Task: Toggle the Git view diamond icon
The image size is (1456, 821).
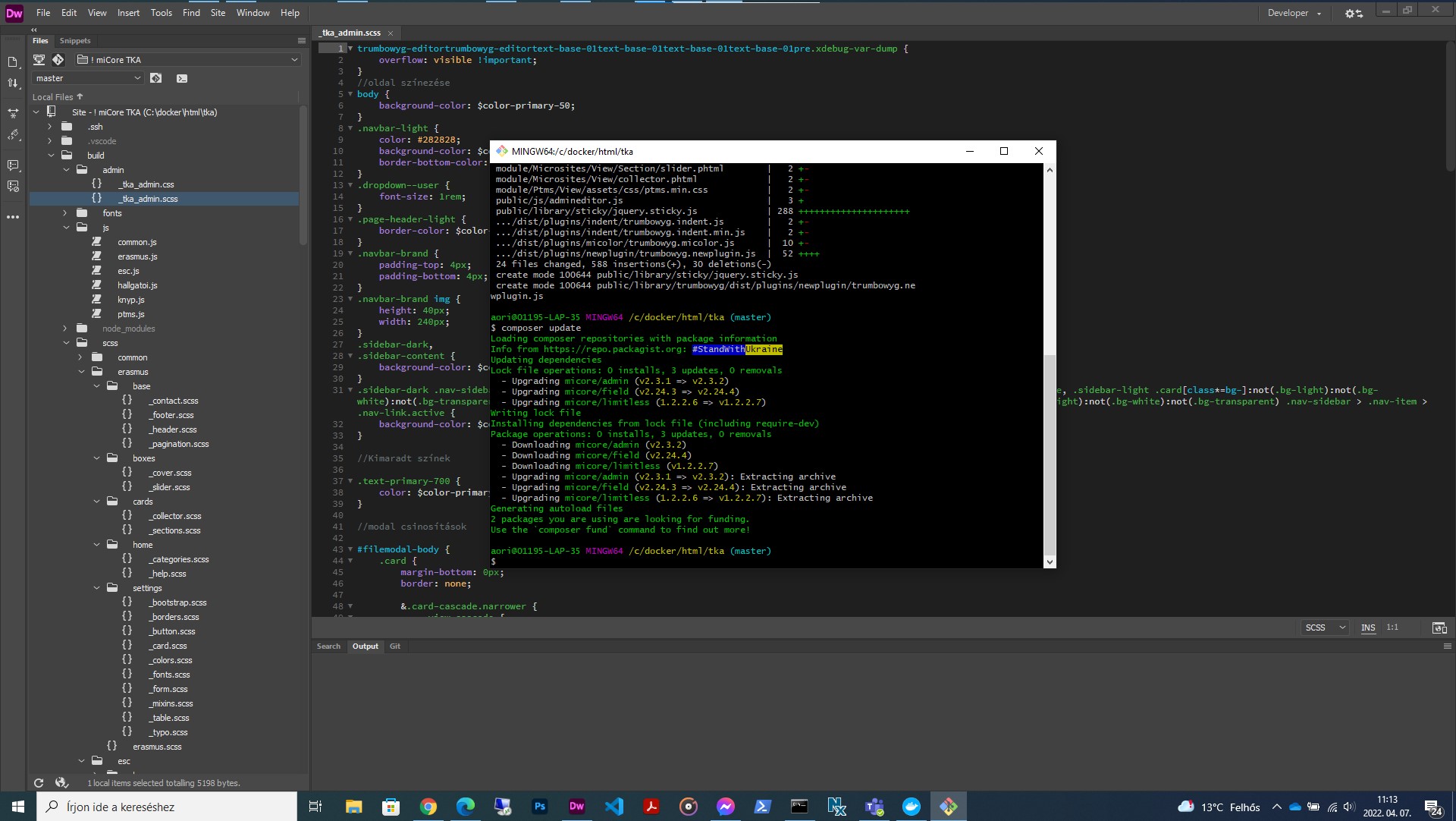Action: [58, 59]
